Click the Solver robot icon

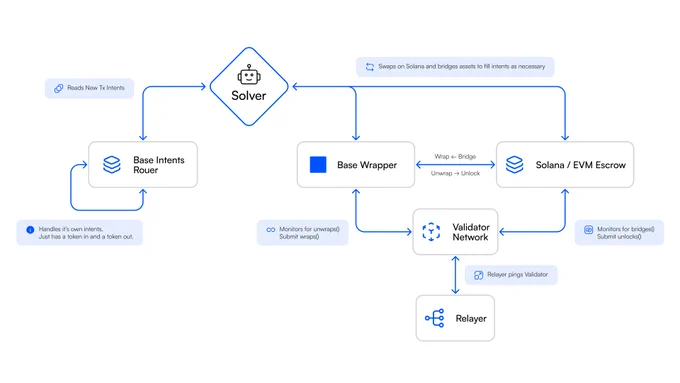(x=249, y=75)
